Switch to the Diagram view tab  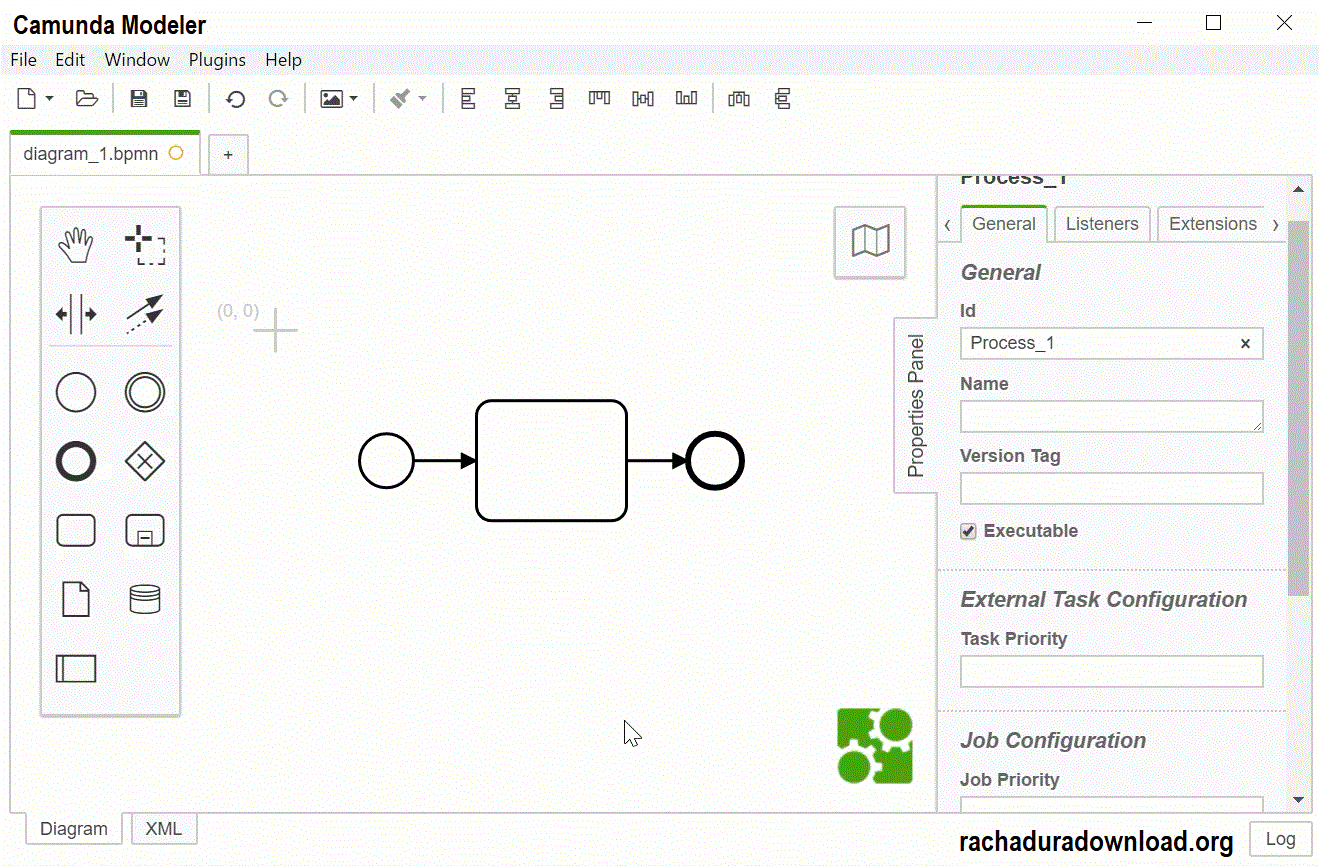(x=73, y=828)
